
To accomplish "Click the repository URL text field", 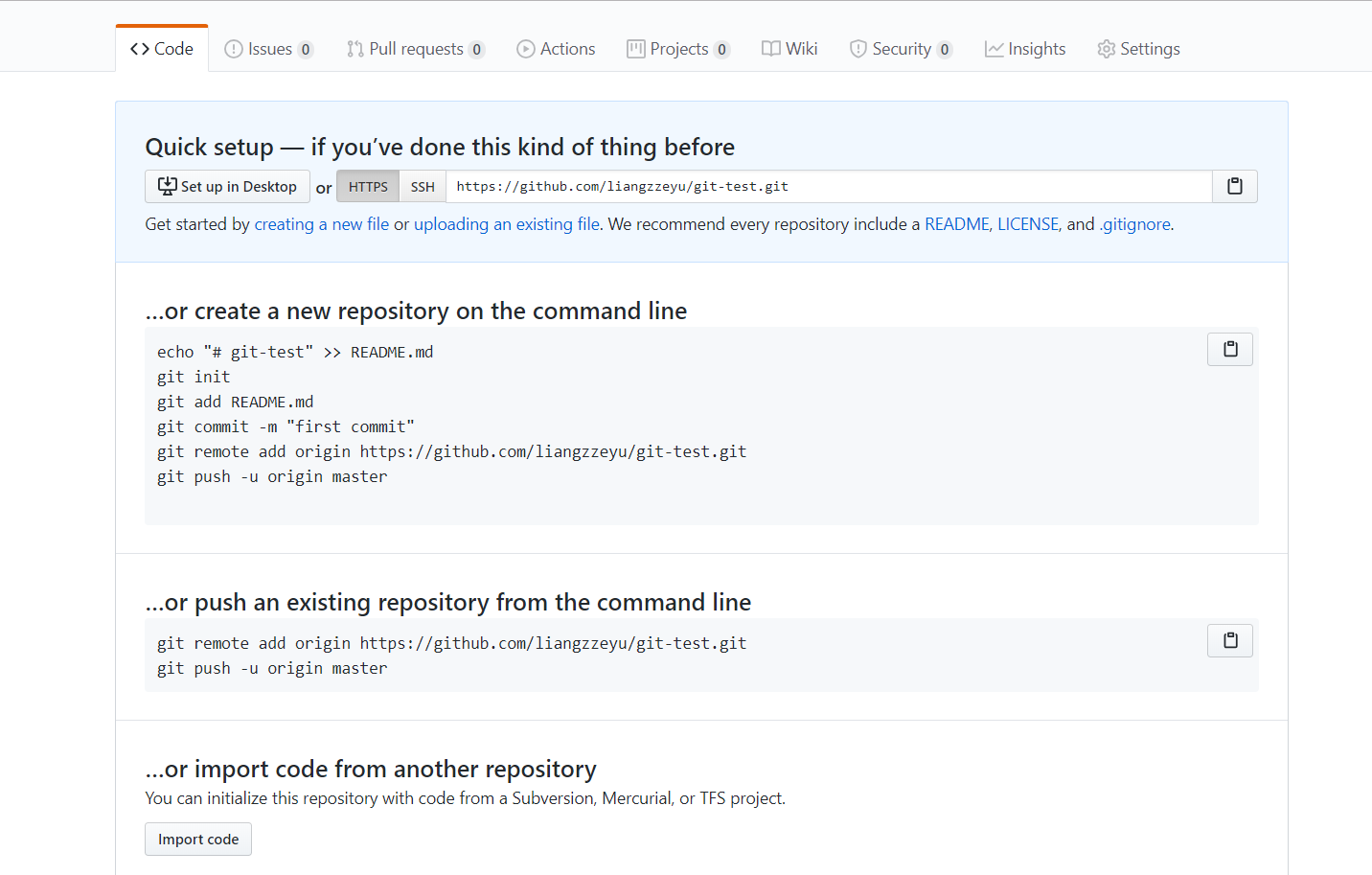I will click(828, 187).
